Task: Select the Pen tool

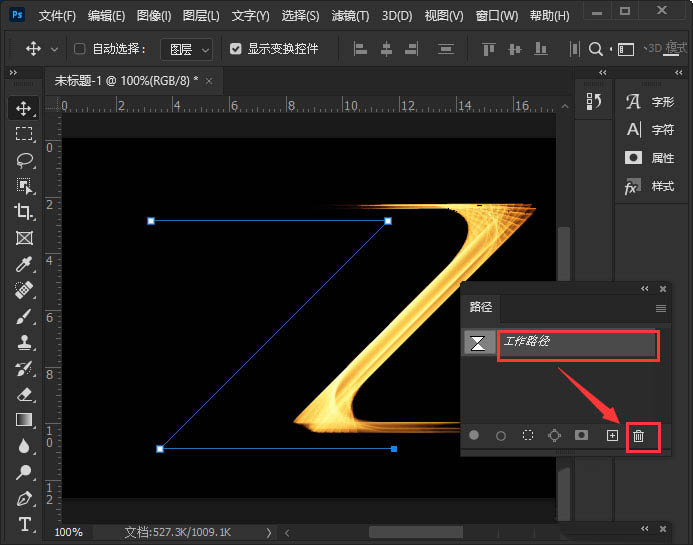Action: point(24,499)
